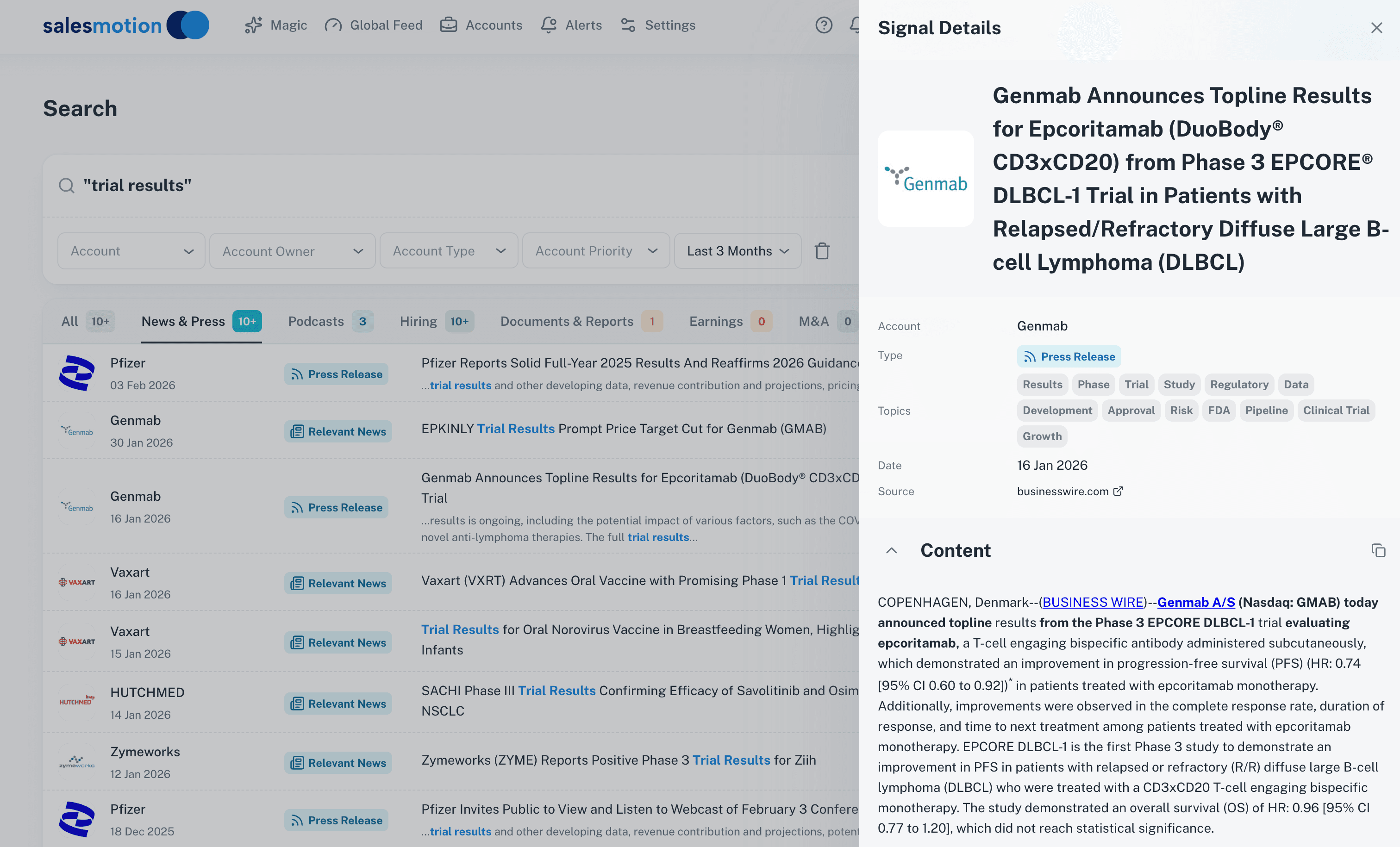
Task: Click the FDA topic tag
Action: coord(1219,410)
